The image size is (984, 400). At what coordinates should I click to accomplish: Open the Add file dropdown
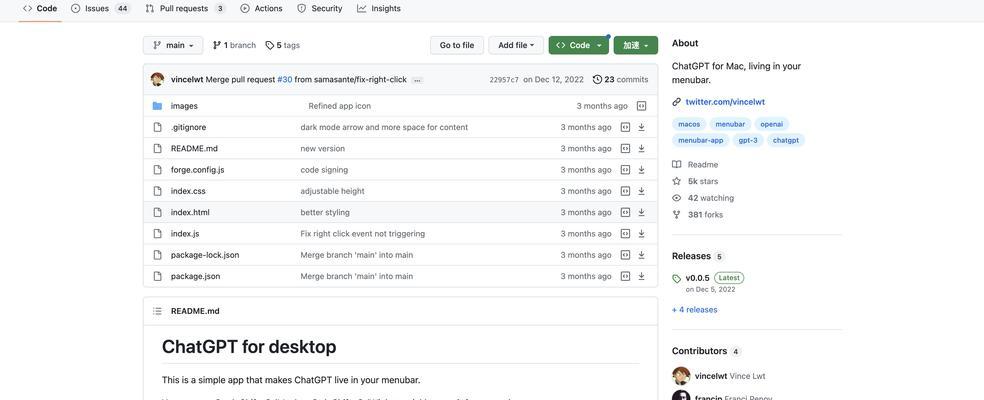click(x=516, y=45)
